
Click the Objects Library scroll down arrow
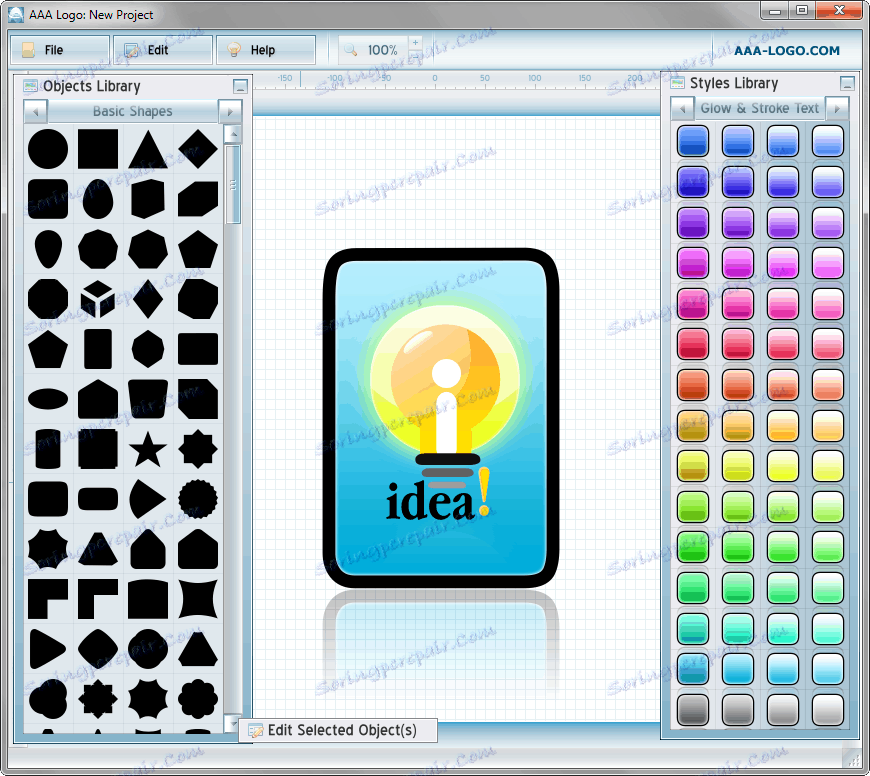(233, 723)
